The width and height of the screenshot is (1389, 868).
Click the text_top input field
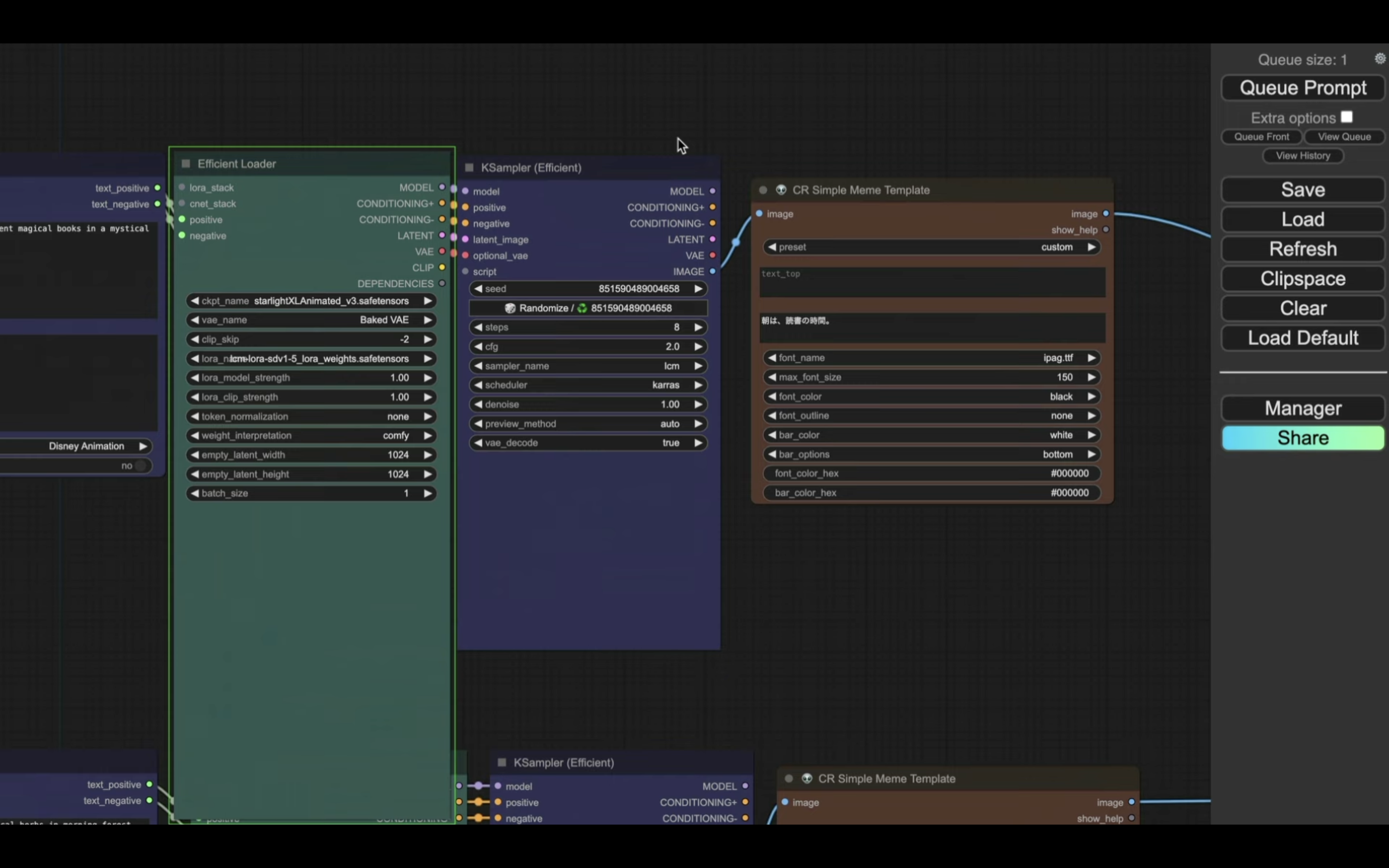[x=932, y=282]
